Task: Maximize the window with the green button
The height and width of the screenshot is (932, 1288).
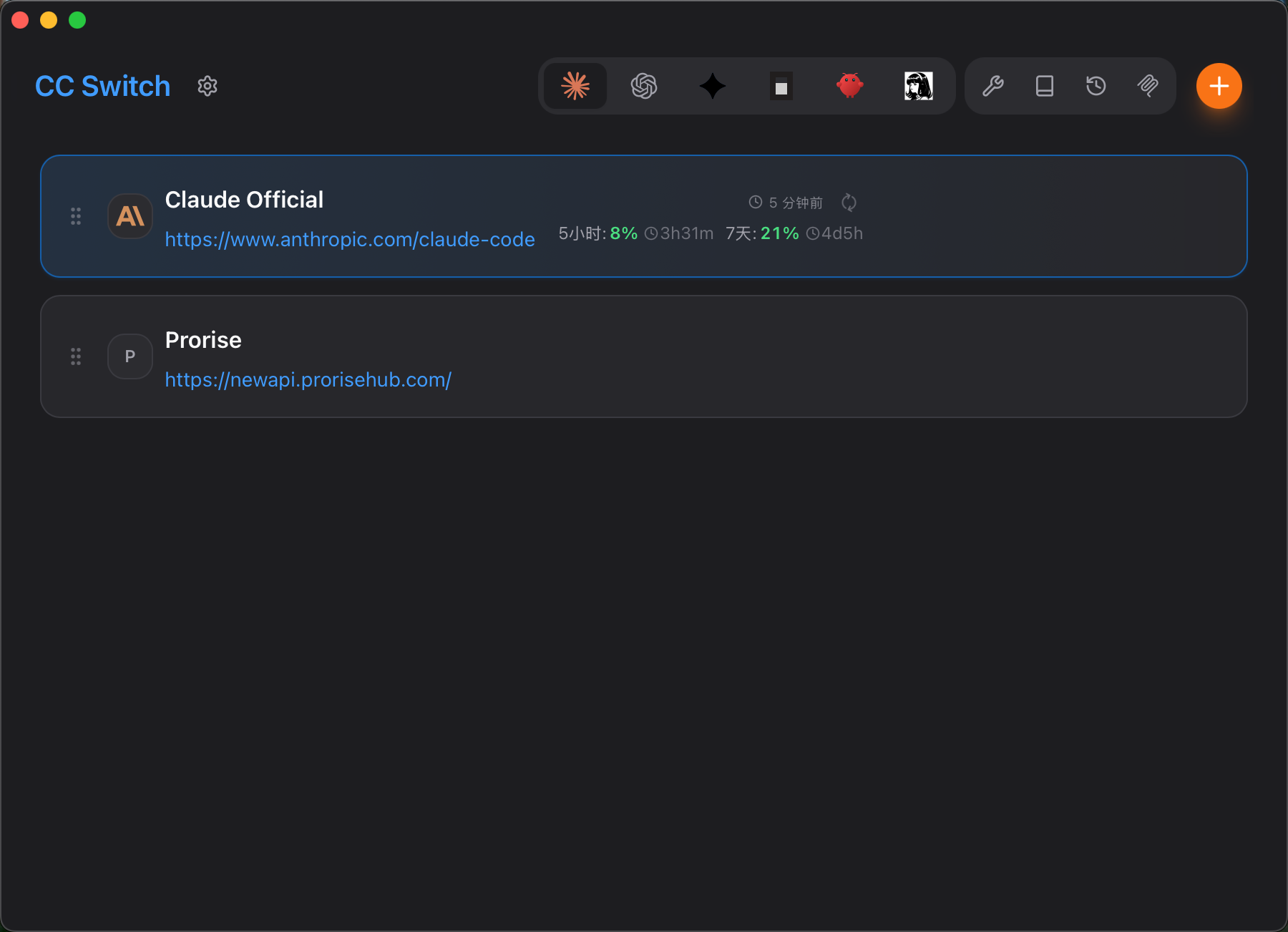Action: pyautogui.click(x=77, y=20)
